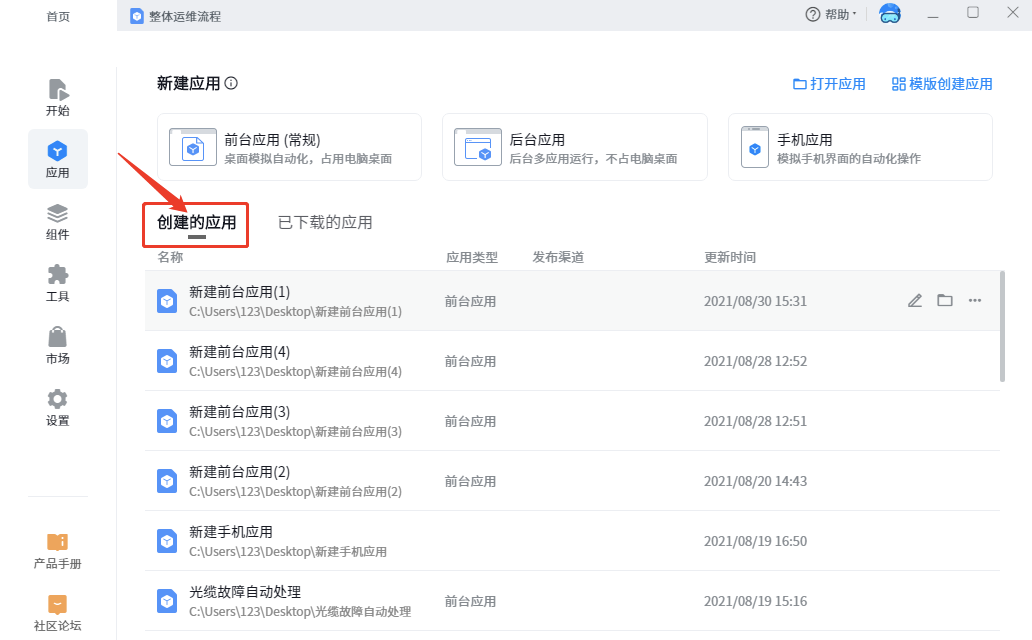Click the info icon beside 新建应用
1032x640 pixels.
click(x=231, y=84)
